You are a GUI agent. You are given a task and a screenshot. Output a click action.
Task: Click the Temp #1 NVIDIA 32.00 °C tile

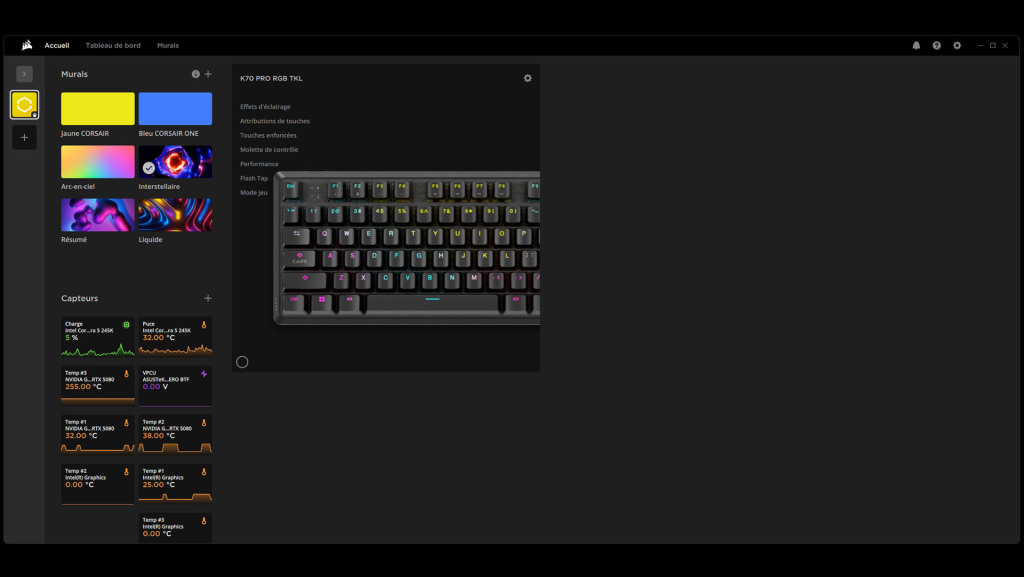(98, 435)
